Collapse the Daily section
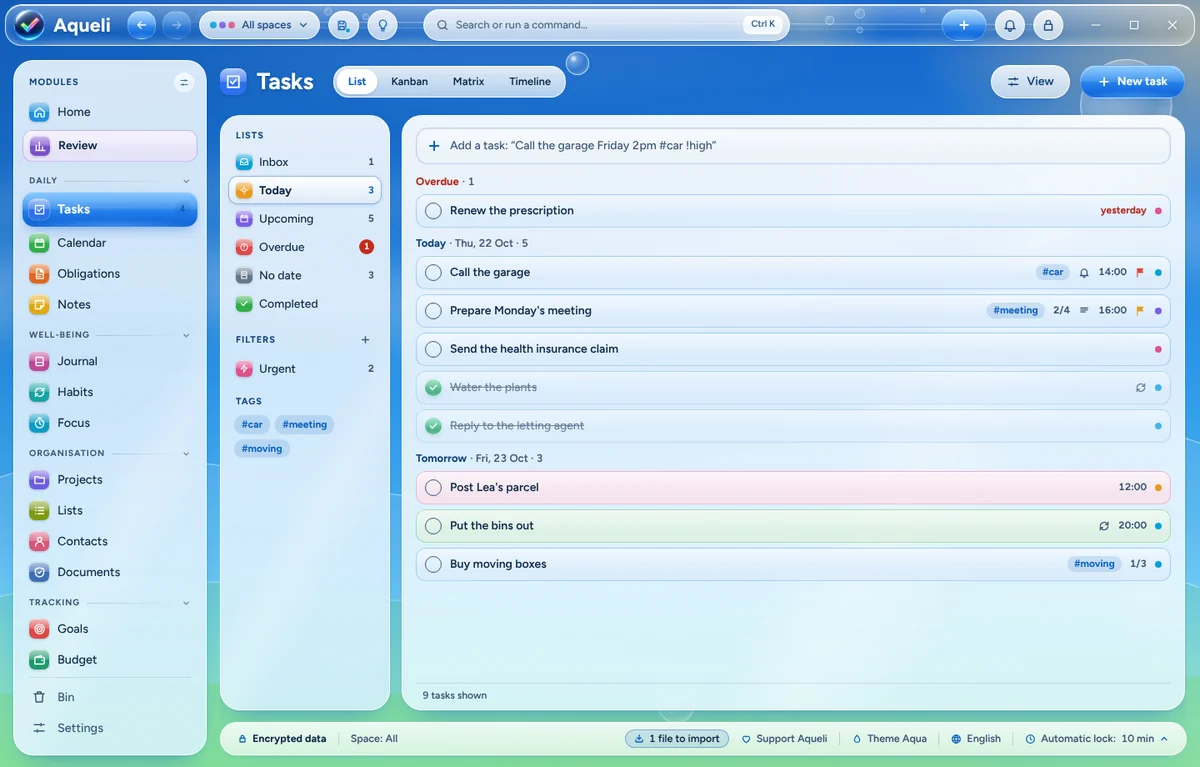This screenshot has height=767, width=1200. click(186, 181)
